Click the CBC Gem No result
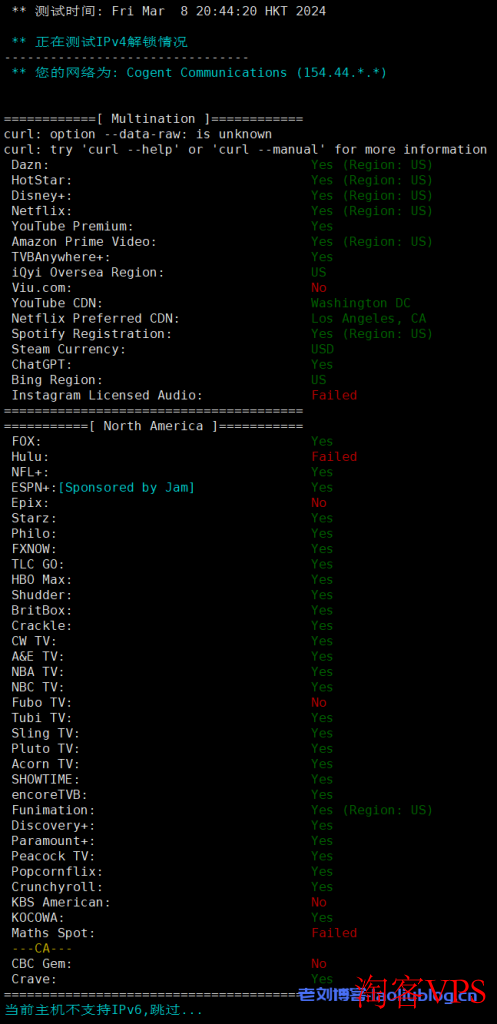Image resolution: width=497 pixels, height=1024 pixels. (319, 963)
